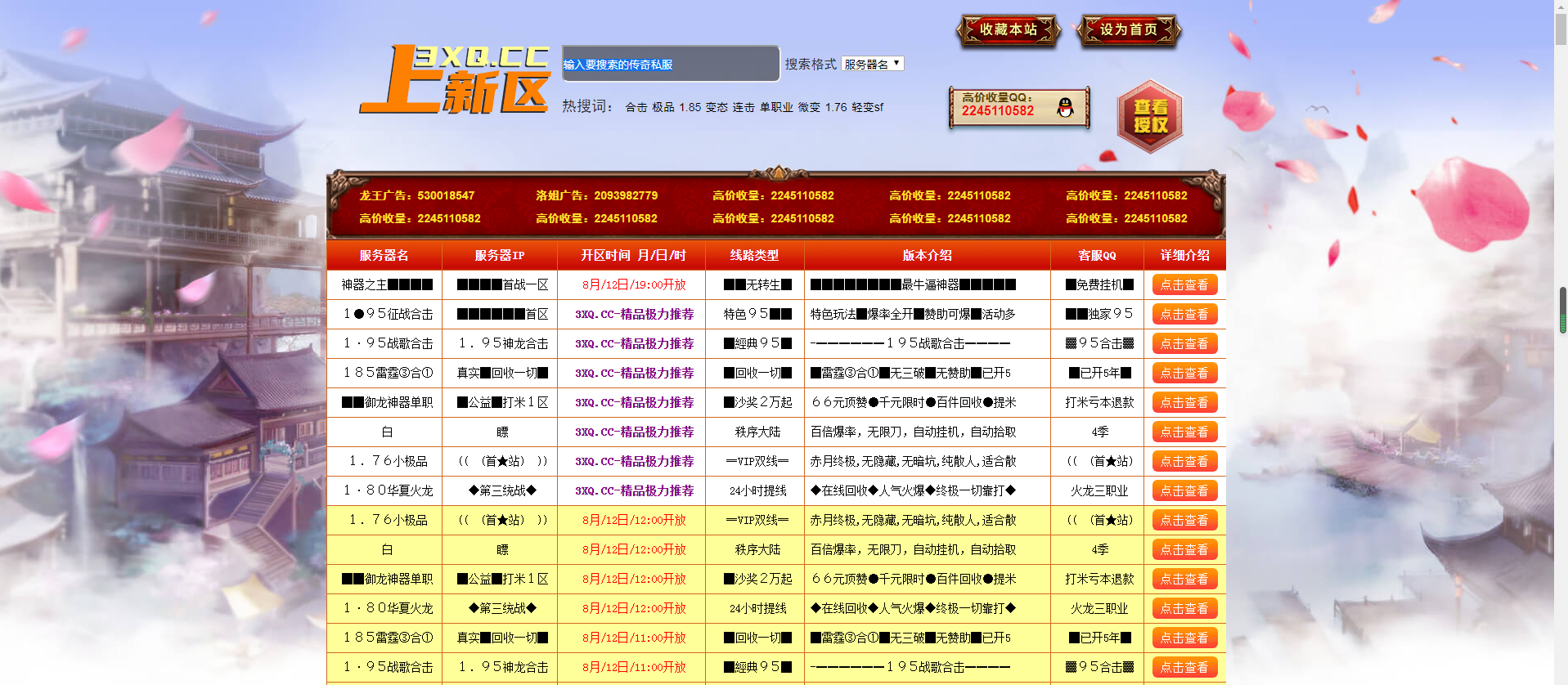
Task: Click the QQ penguin icon
Action: 1065,107
